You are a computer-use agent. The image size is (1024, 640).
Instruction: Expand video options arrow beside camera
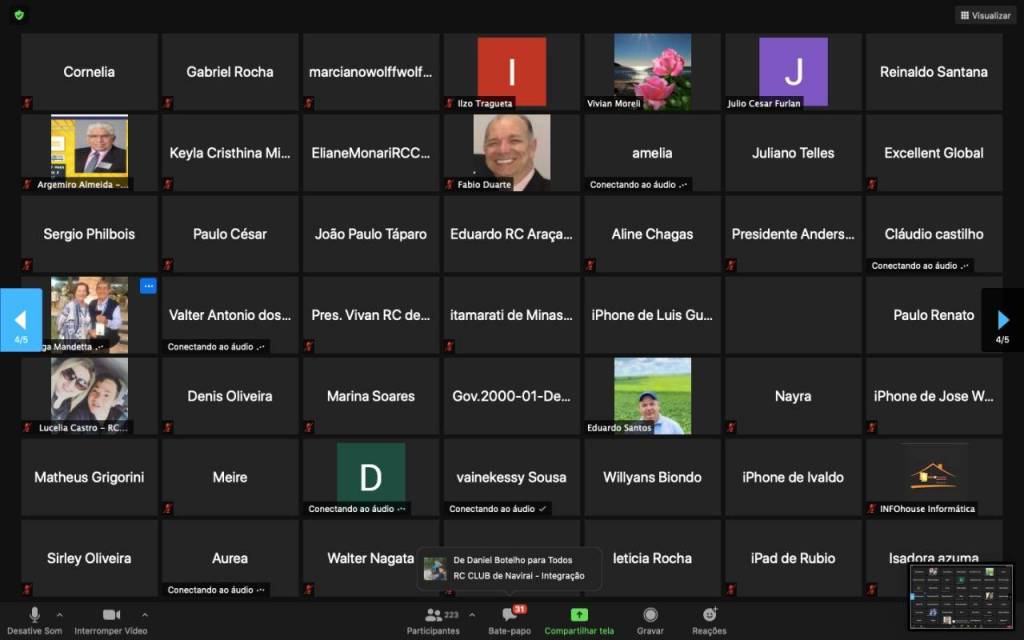pyautogui.click(x=145, y=614)
